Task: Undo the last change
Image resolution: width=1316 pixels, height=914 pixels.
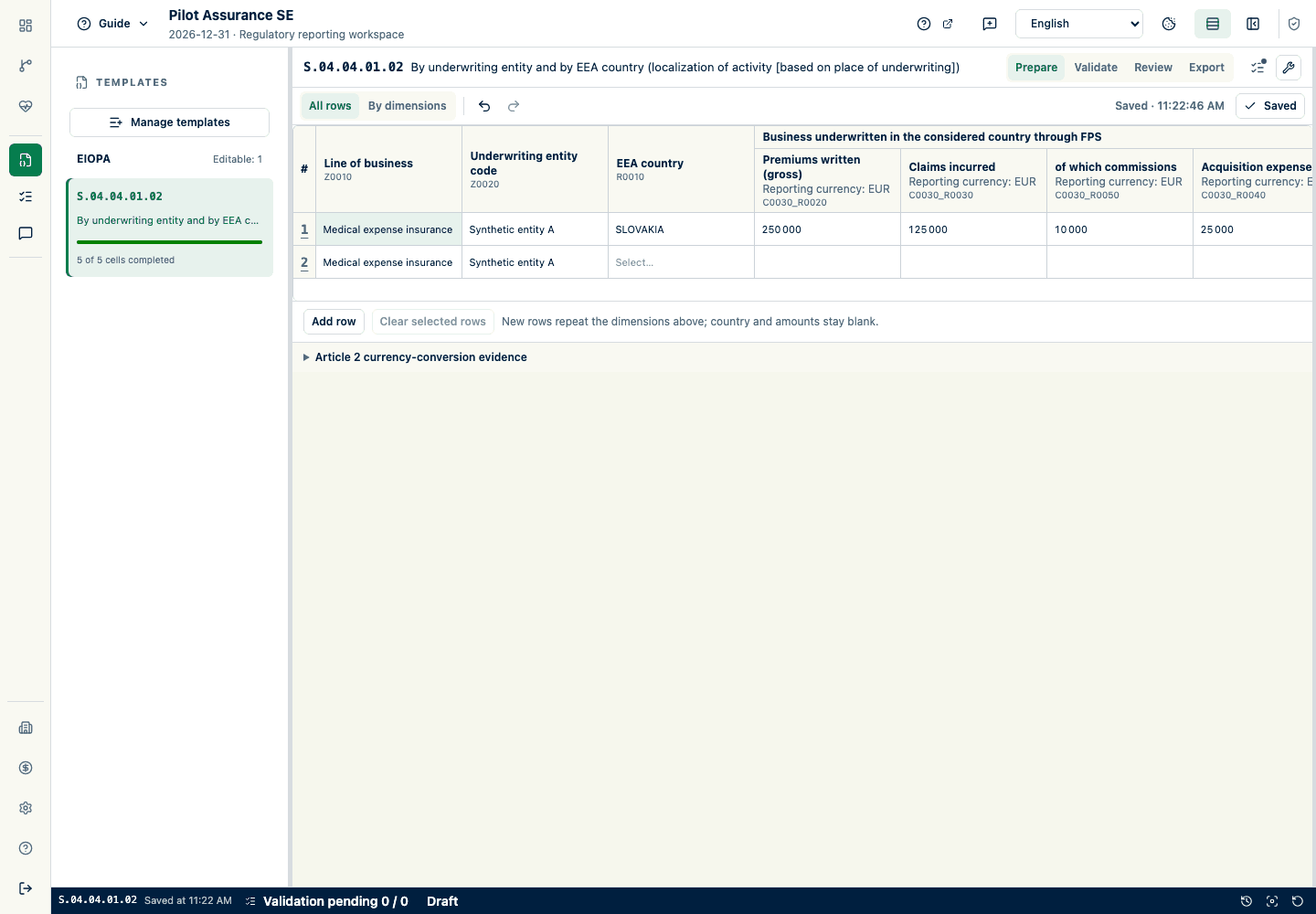Action: click(484, 106)
